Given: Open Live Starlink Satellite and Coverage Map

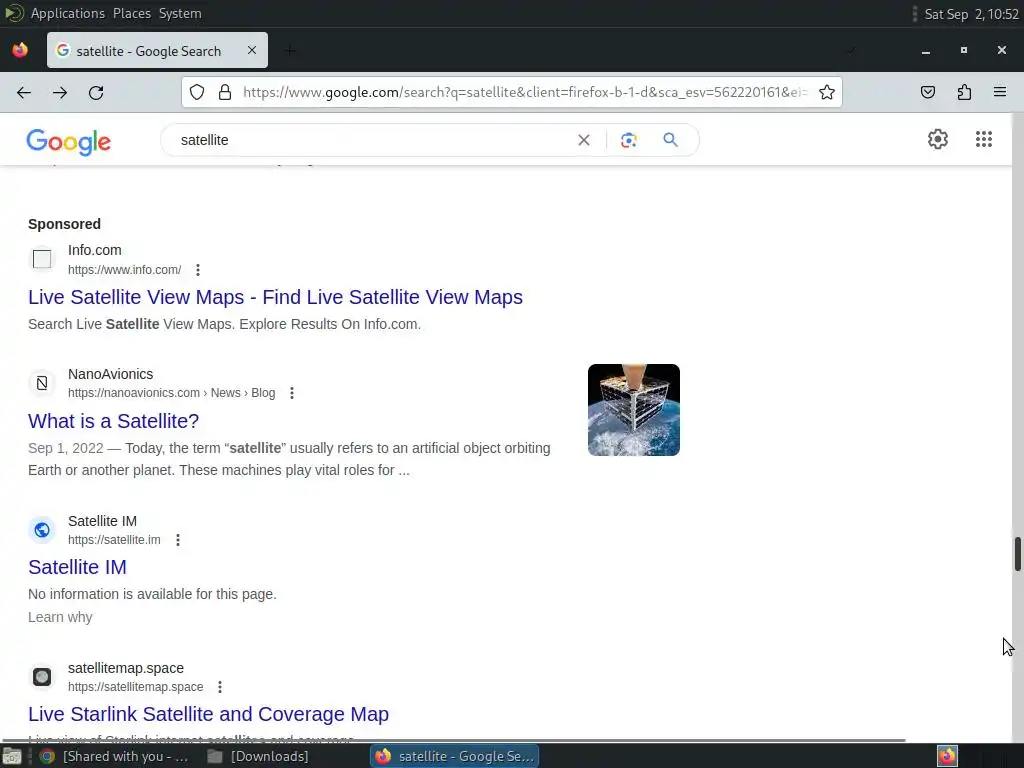Looking at the screenshot, I should pyautogui.click(x=208, y=714).
